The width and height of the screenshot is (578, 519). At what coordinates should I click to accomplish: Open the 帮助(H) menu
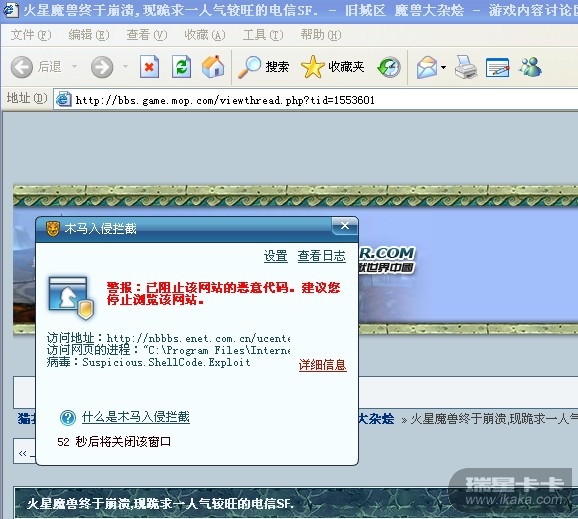321,35
